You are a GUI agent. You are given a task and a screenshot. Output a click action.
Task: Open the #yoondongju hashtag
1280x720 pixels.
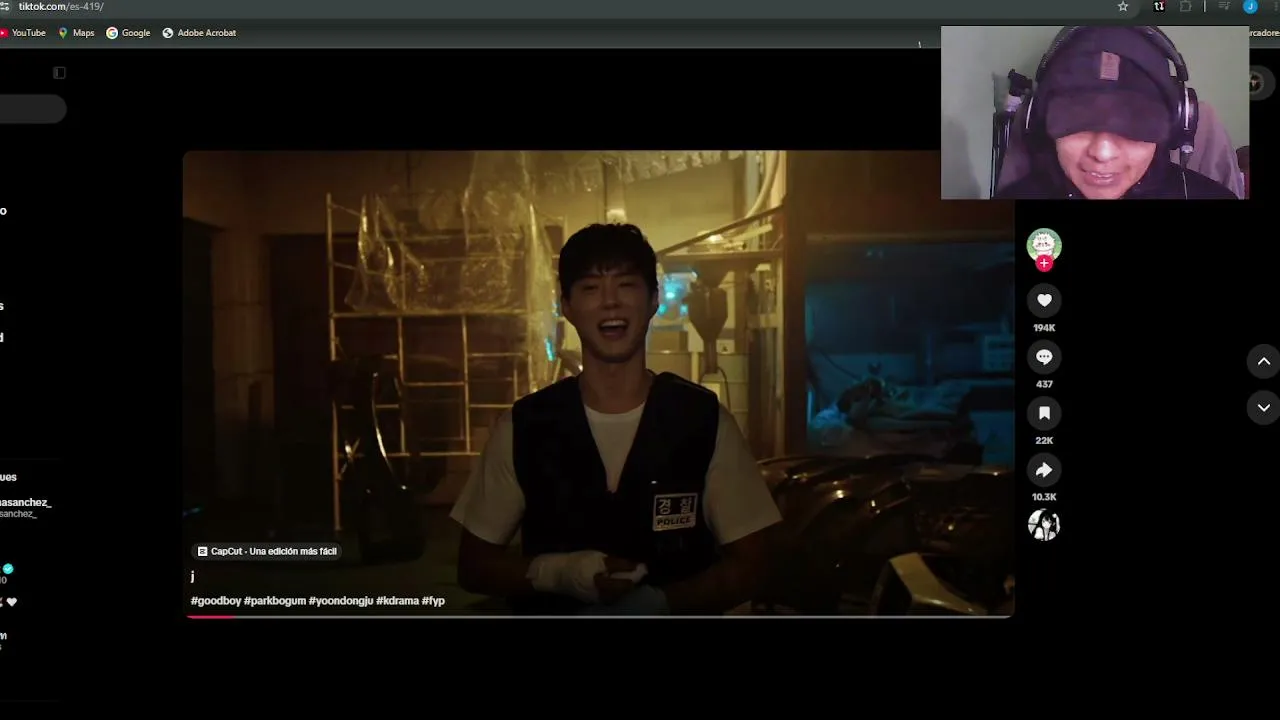tap(341, 601)
